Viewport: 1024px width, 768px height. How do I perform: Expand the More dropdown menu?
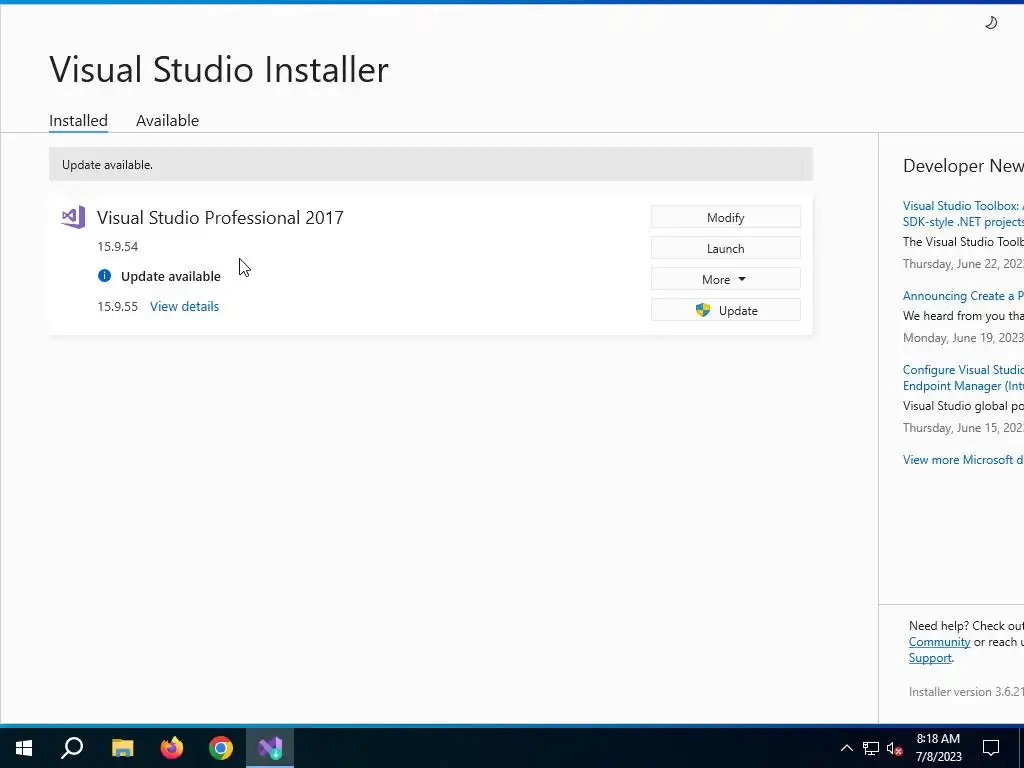[726, 280]
